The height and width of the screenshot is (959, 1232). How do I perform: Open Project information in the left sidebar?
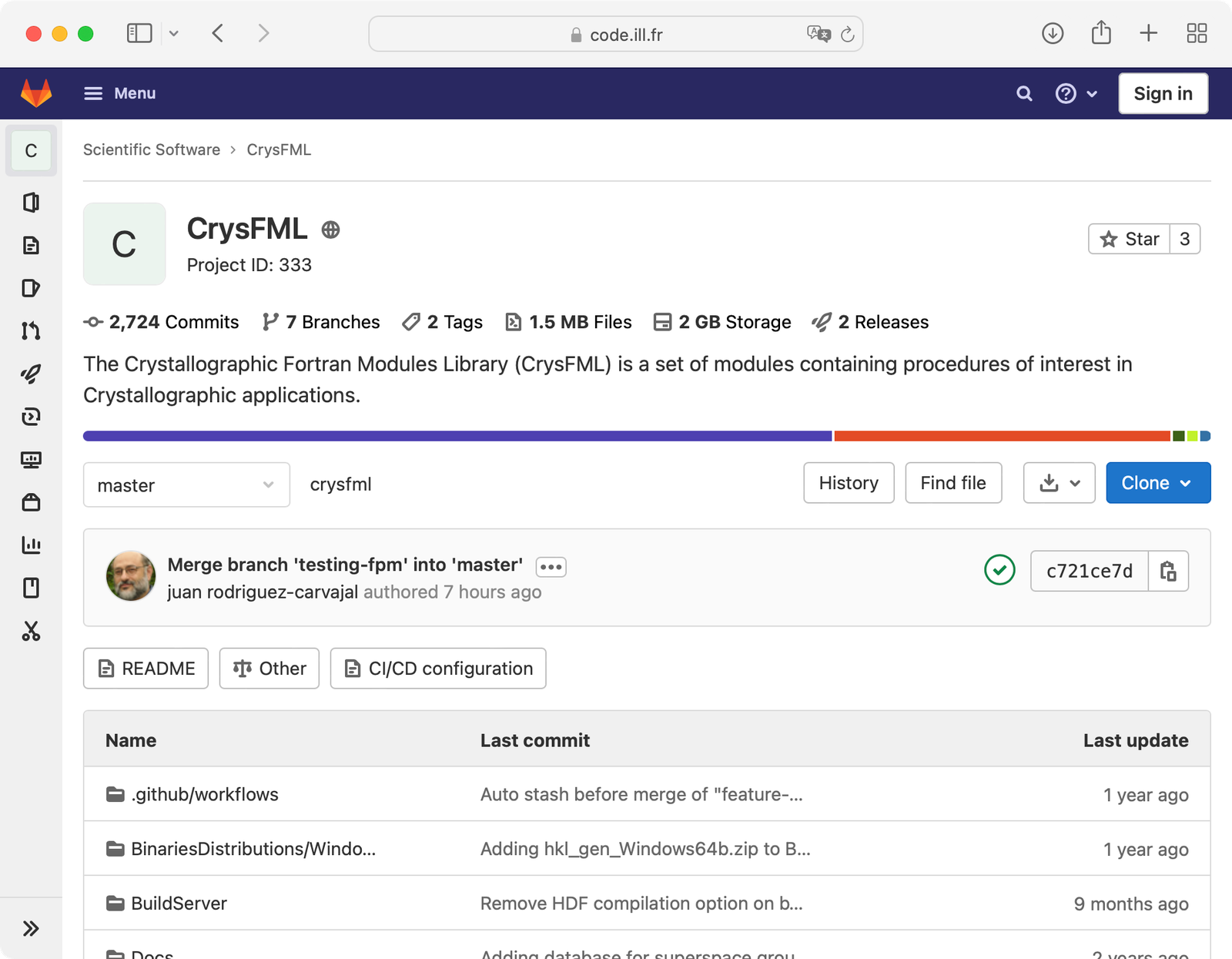click(x=31, y=203)
